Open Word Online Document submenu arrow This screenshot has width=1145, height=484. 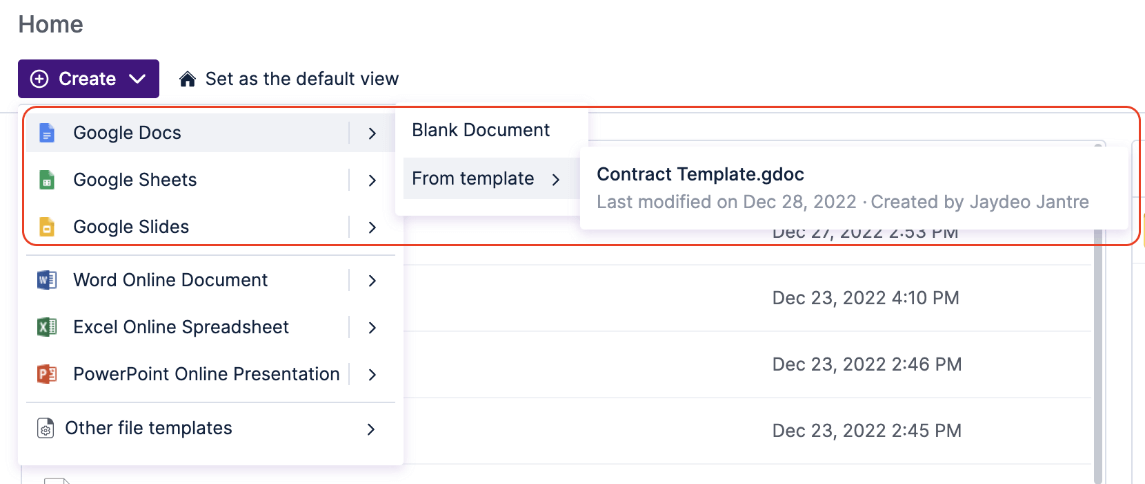coord(371,280)
